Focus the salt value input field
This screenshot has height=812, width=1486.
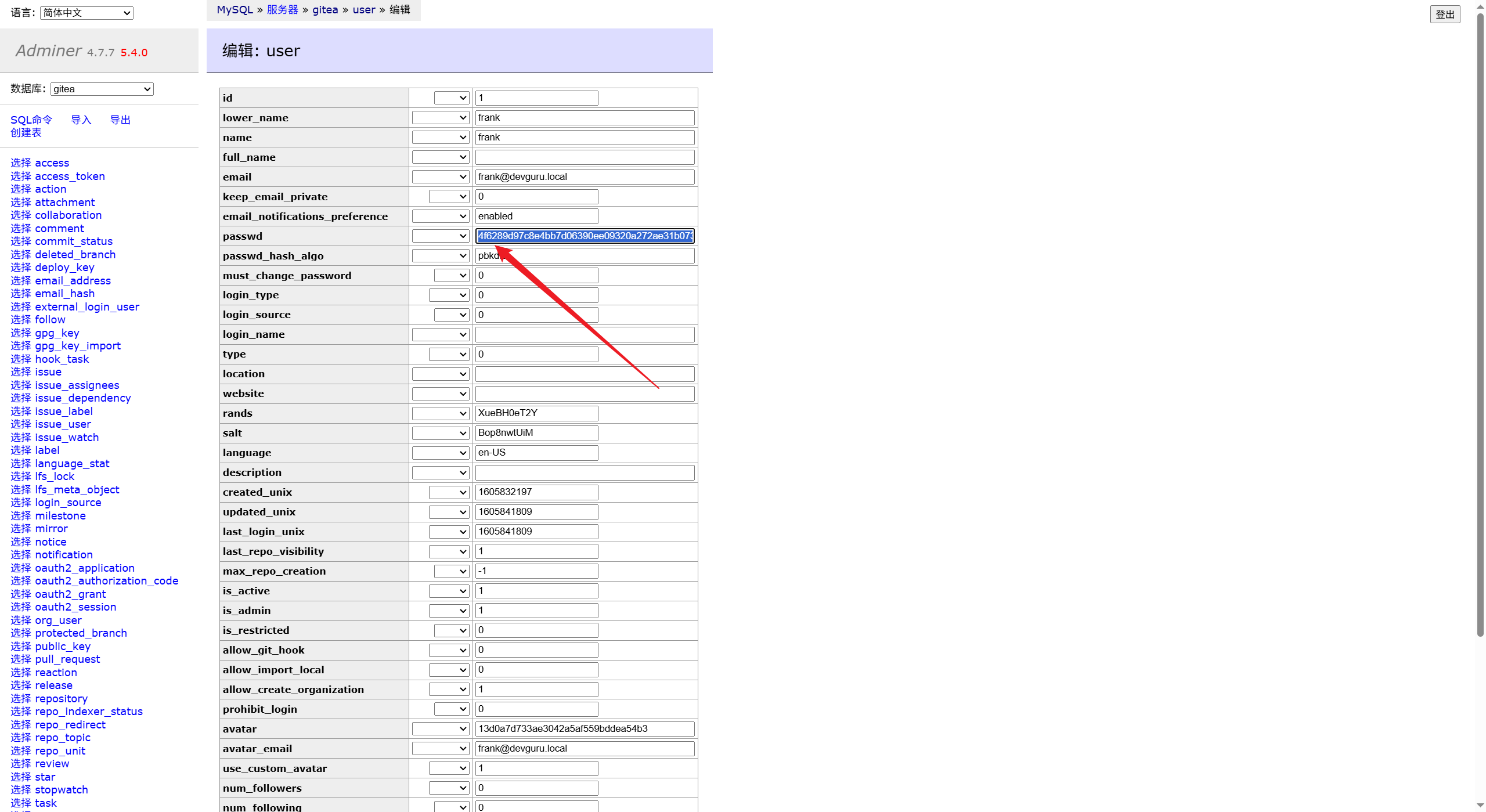click(x=536, y=433)
